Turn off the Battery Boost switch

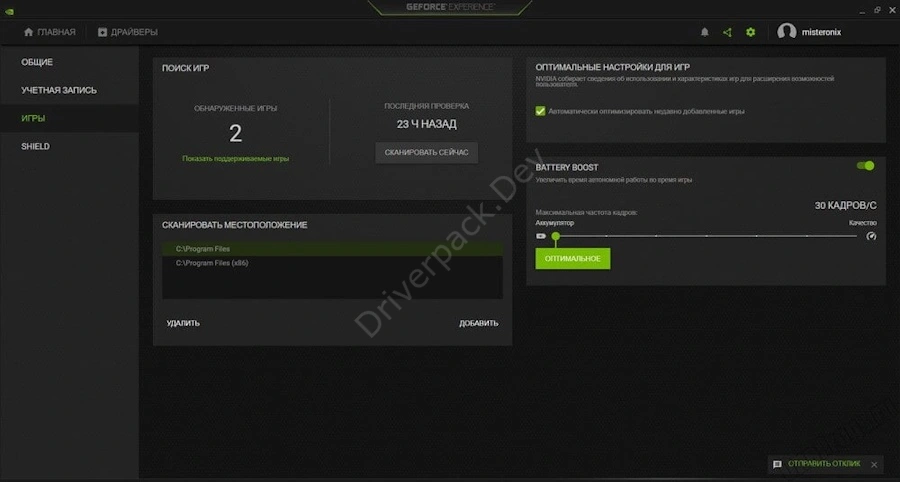tap(866, 166)
